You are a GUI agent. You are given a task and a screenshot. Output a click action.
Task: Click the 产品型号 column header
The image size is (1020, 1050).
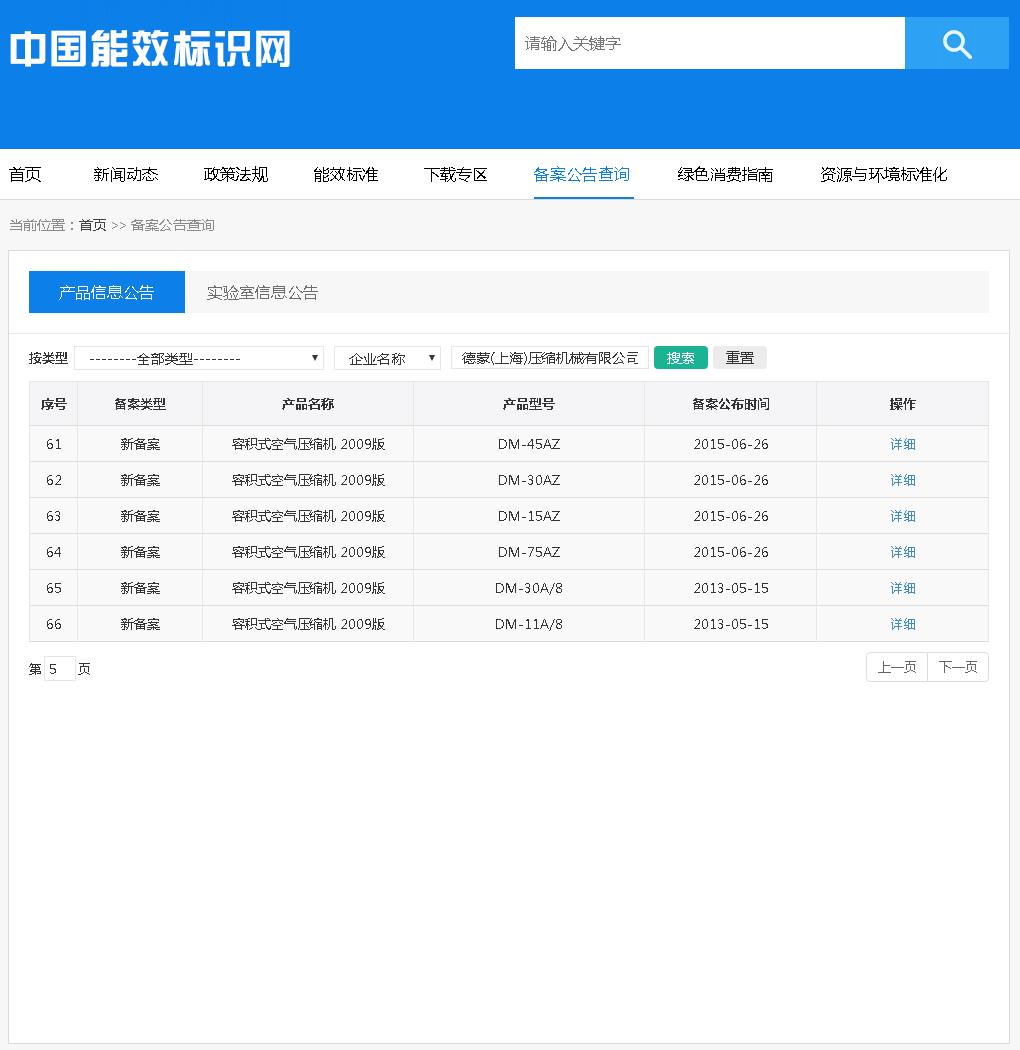tap(529, 404)
